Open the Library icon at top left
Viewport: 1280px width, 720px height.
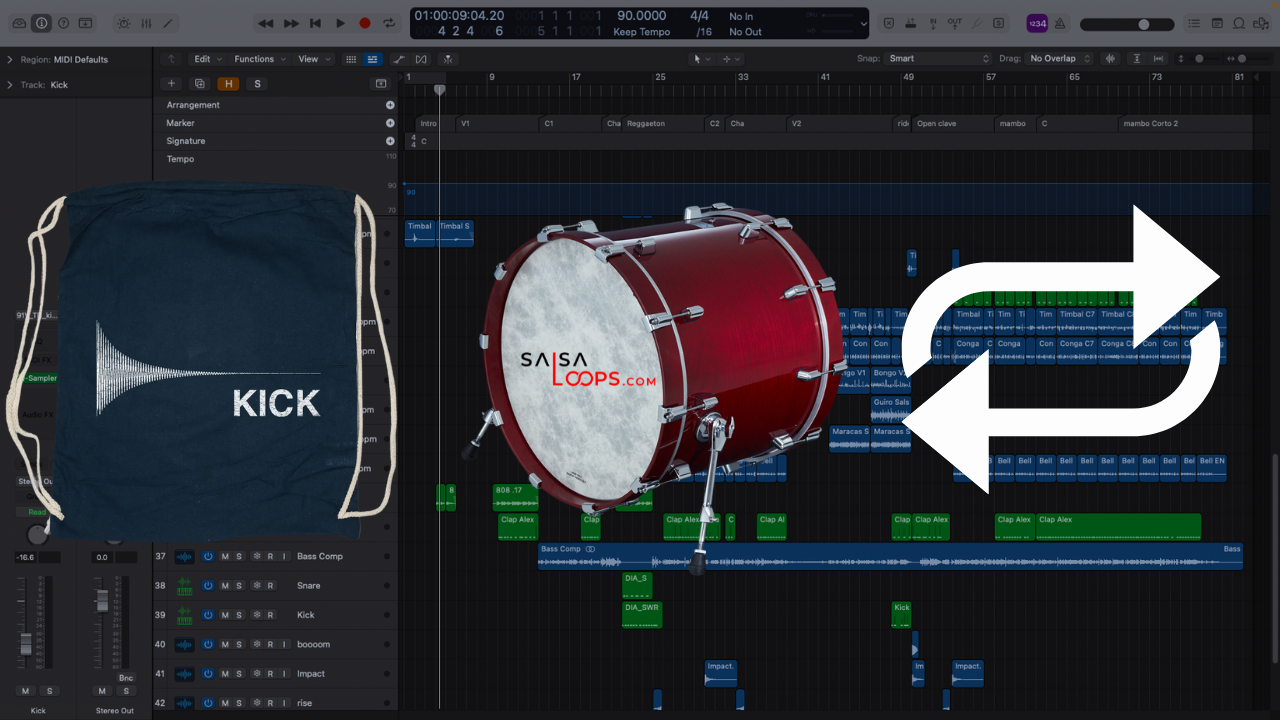[x=19, y=22]
